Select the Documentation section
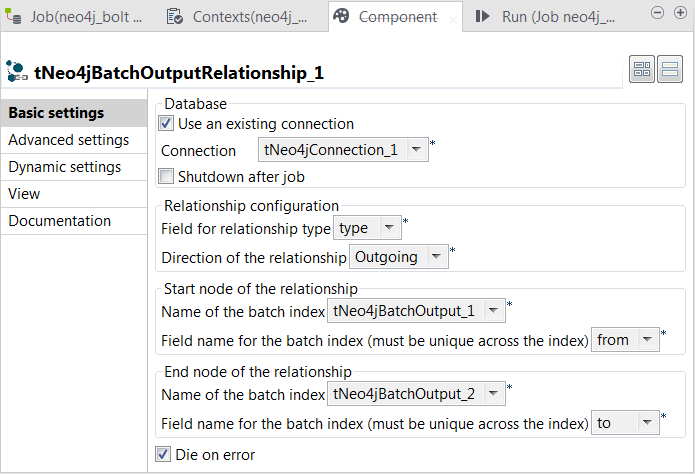Image resolution: width=695 pixels, height=474 pixels. (60, 221)
